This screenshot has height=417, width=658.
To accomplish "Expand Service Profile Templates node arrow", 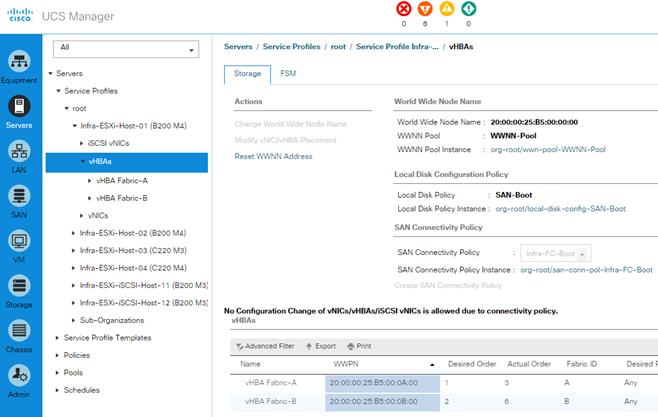I will click(57, 338).
